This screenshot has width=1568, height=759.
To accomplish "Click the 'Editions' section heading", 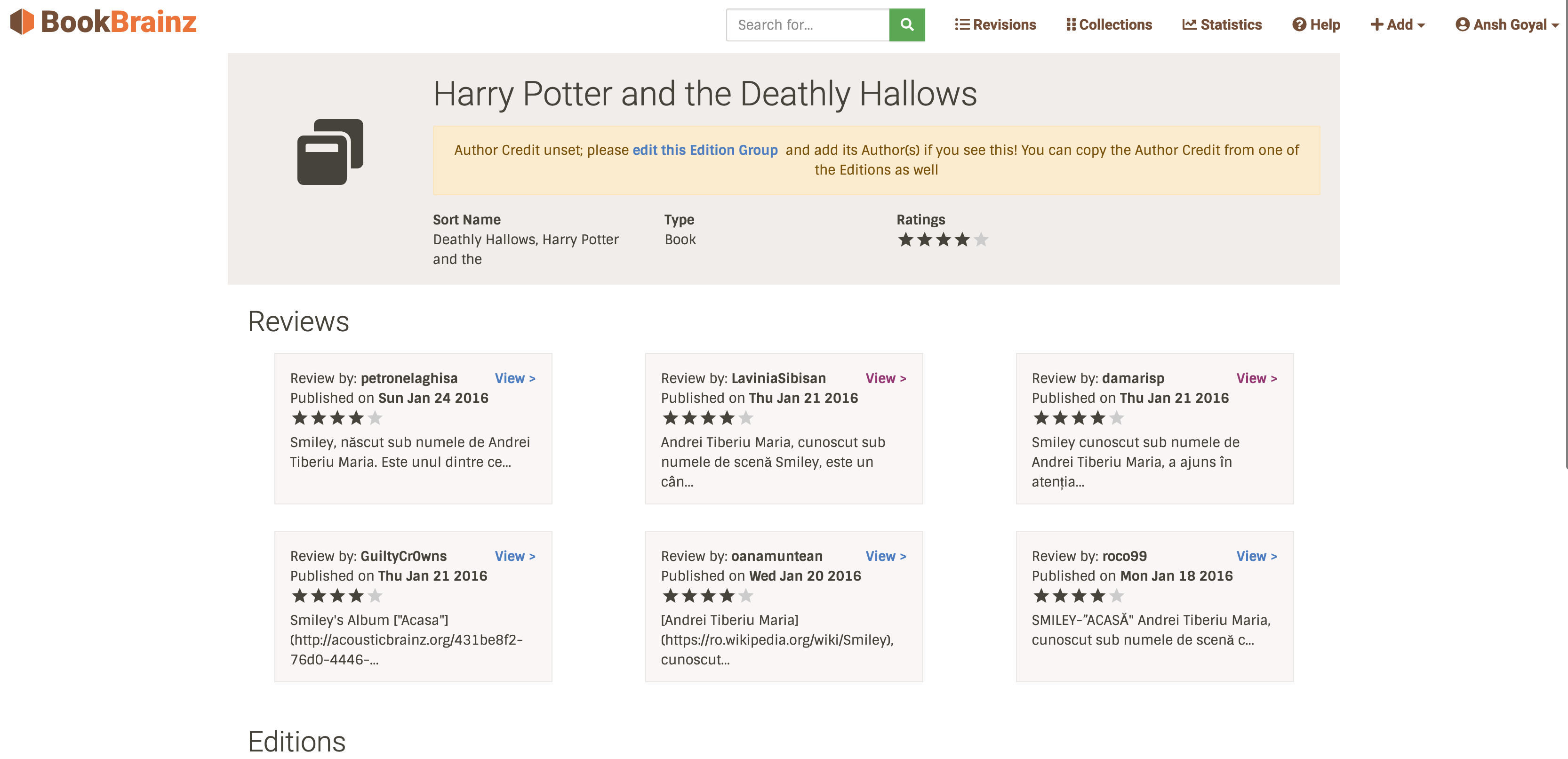I will (x=296, y=742).
